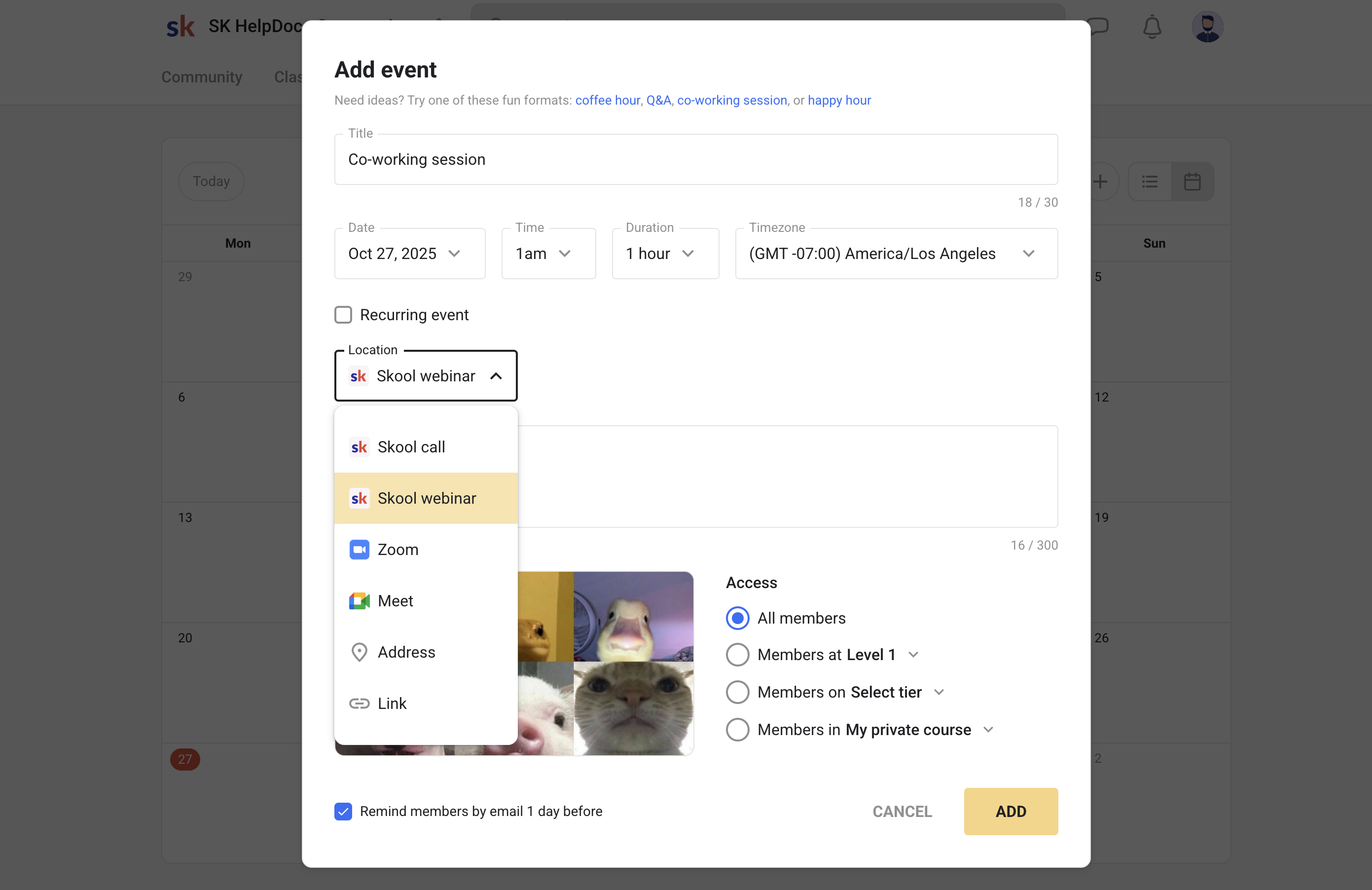Open the Timezone selector
The image size is (1372, 890).
point(896,254)
